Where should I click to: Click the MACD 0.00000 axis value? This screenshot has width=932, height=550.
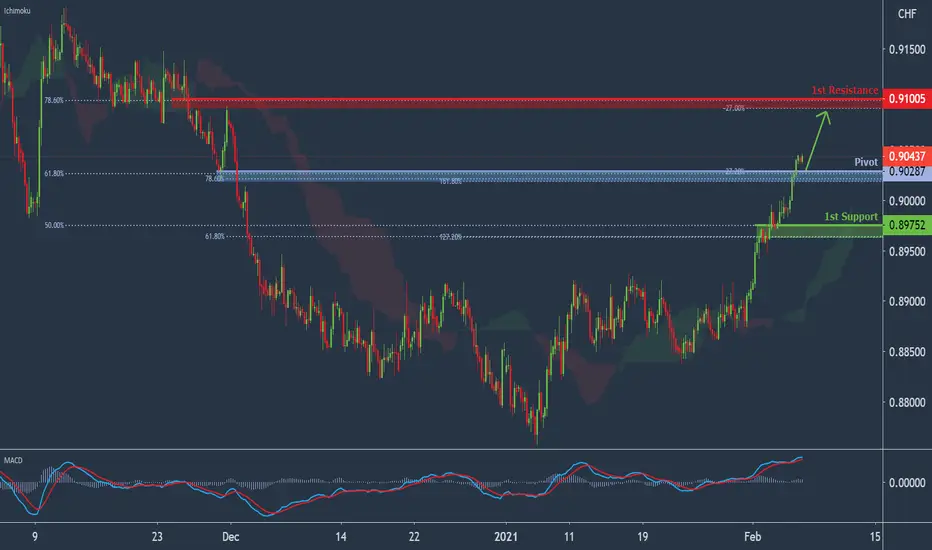click(907, 483)
